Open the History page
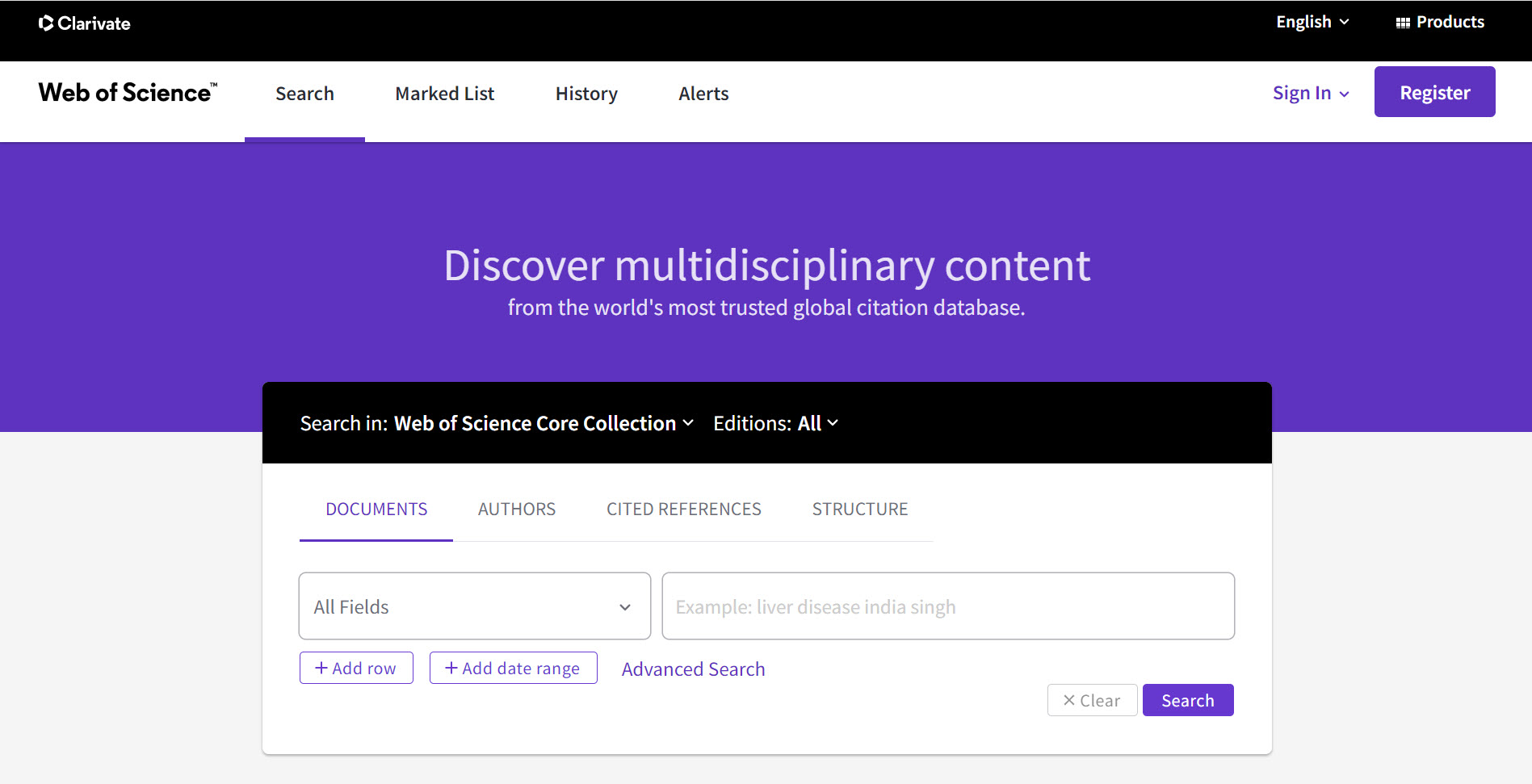1532x784 pixels. coord(586,94)
